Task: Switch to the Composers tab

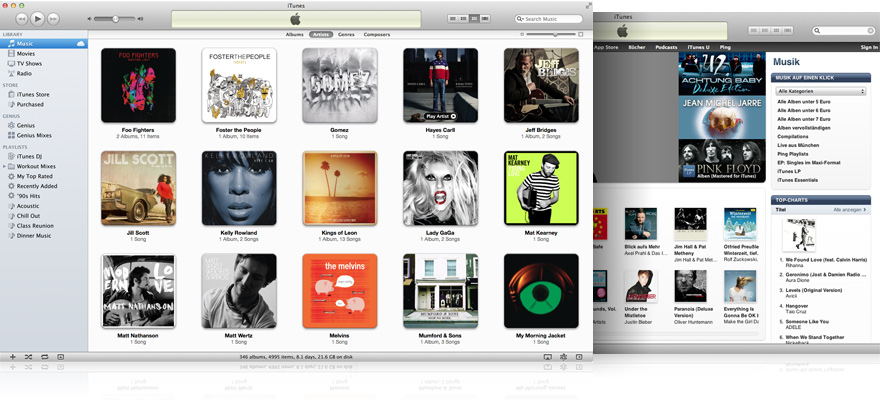Action: tap(377, 34)
